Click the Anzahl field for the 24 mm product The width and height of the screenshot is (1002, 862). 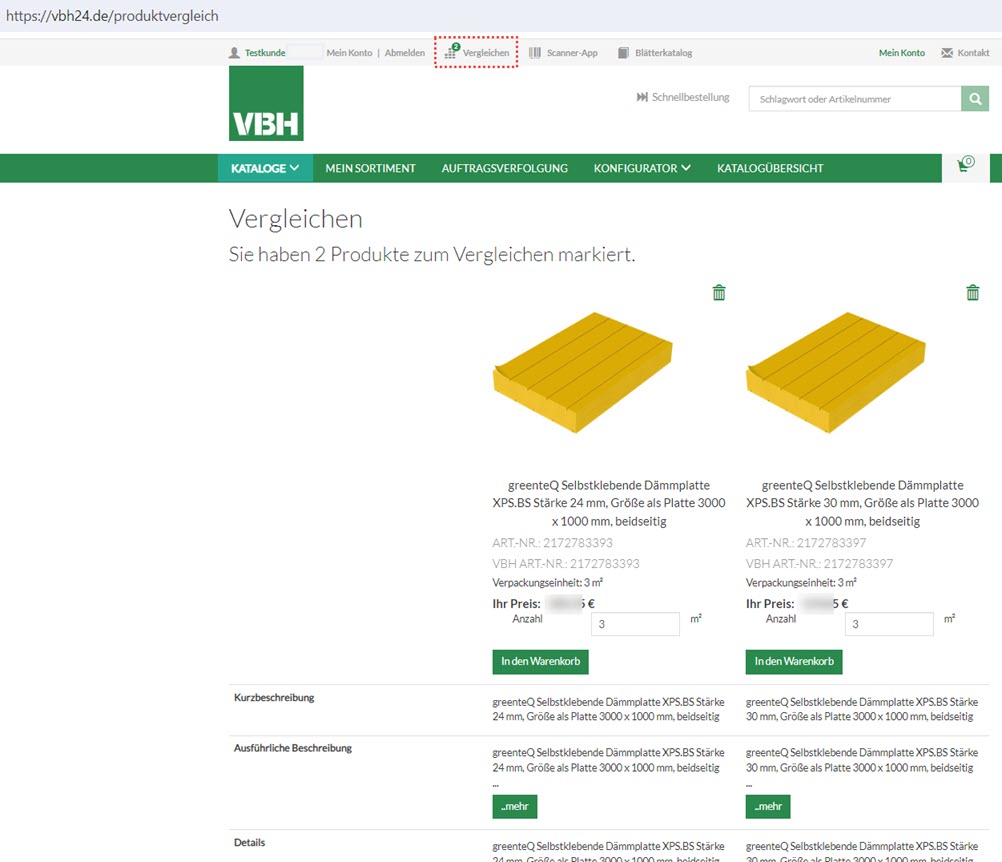click(635, 624)
